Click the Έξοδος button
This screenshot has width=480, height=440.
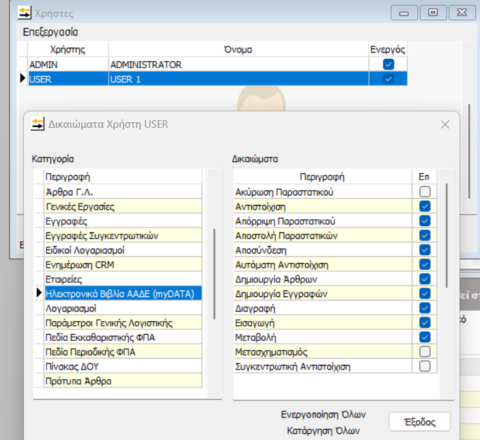pyautogui.click(x=420, y=422)
